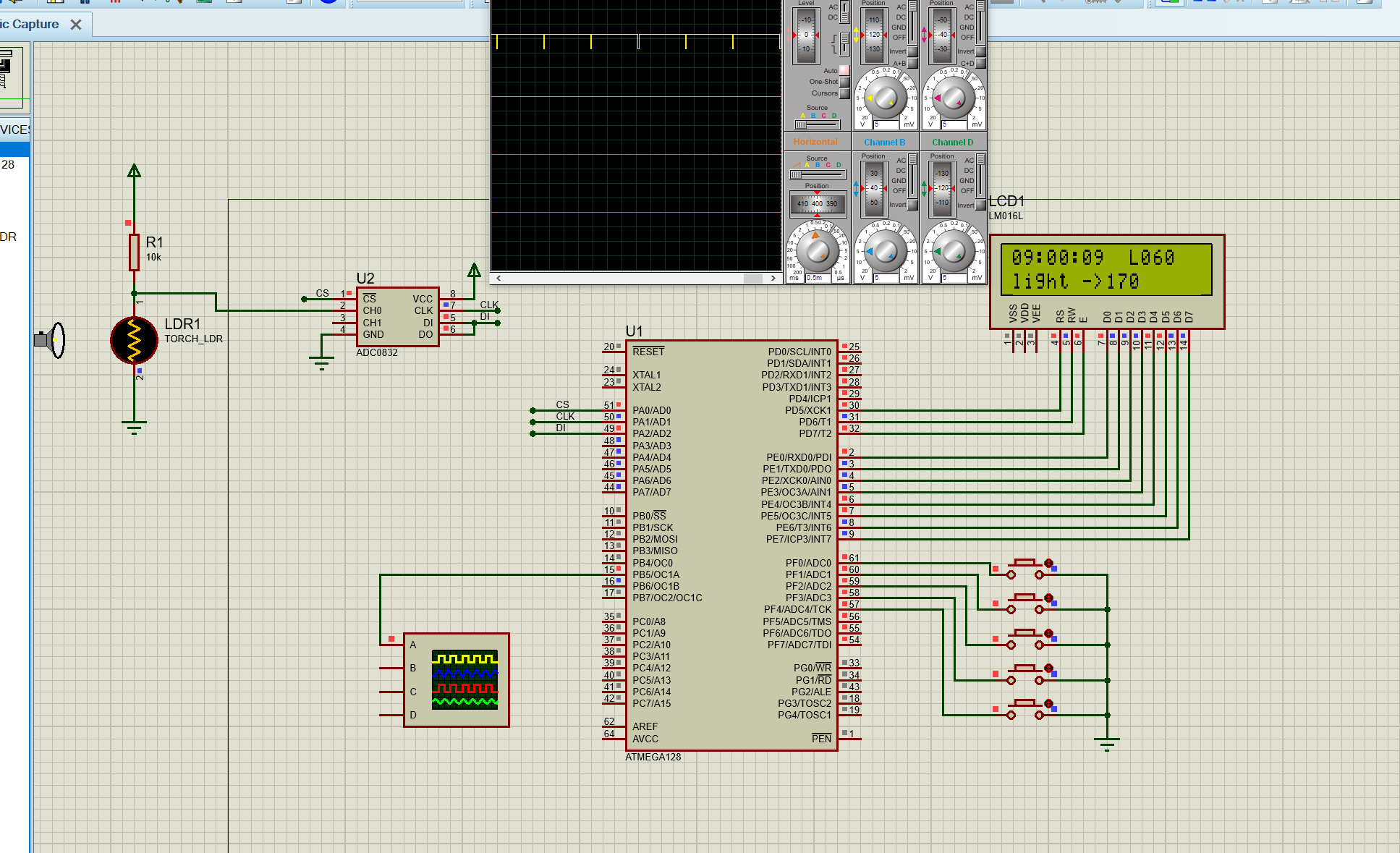Click the power terminal arrow near ADC0832 VCC
Image resolution: width=1400 pixels, height=853 pixels.
click(474, 271)
